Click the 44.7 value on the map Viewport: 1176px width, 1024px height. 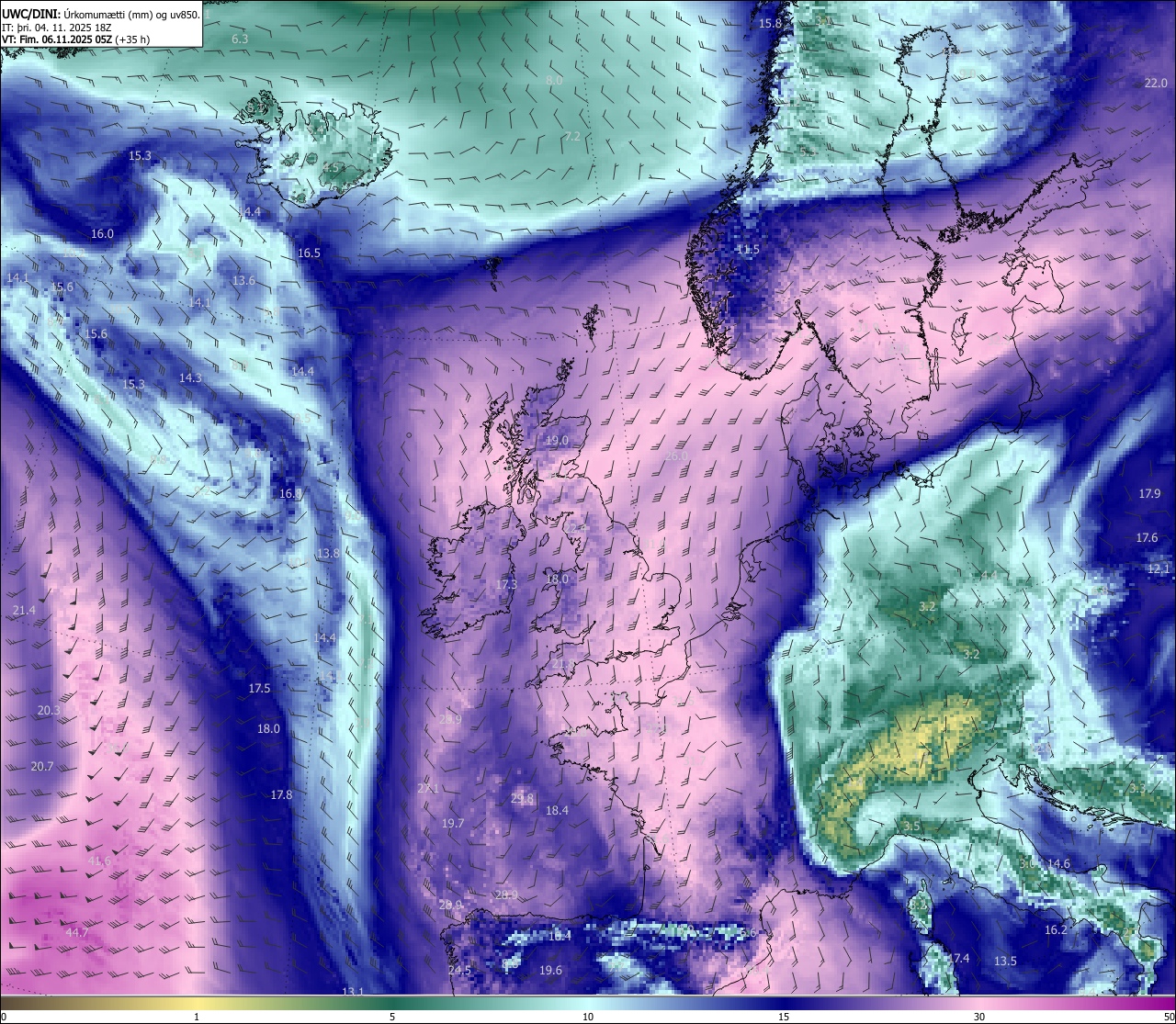[77, 932]
